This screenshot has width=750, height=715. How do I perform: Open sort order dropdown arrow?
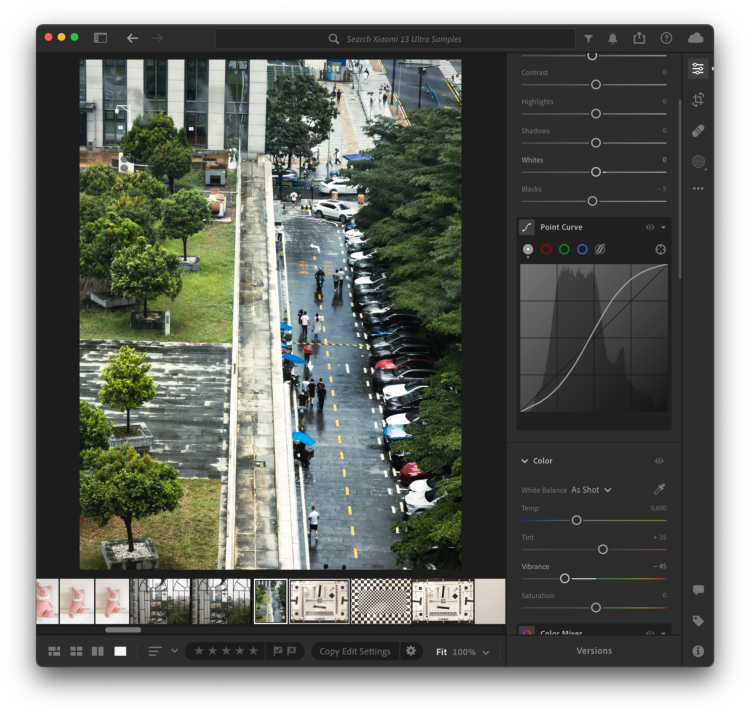(x=175, y=651)
